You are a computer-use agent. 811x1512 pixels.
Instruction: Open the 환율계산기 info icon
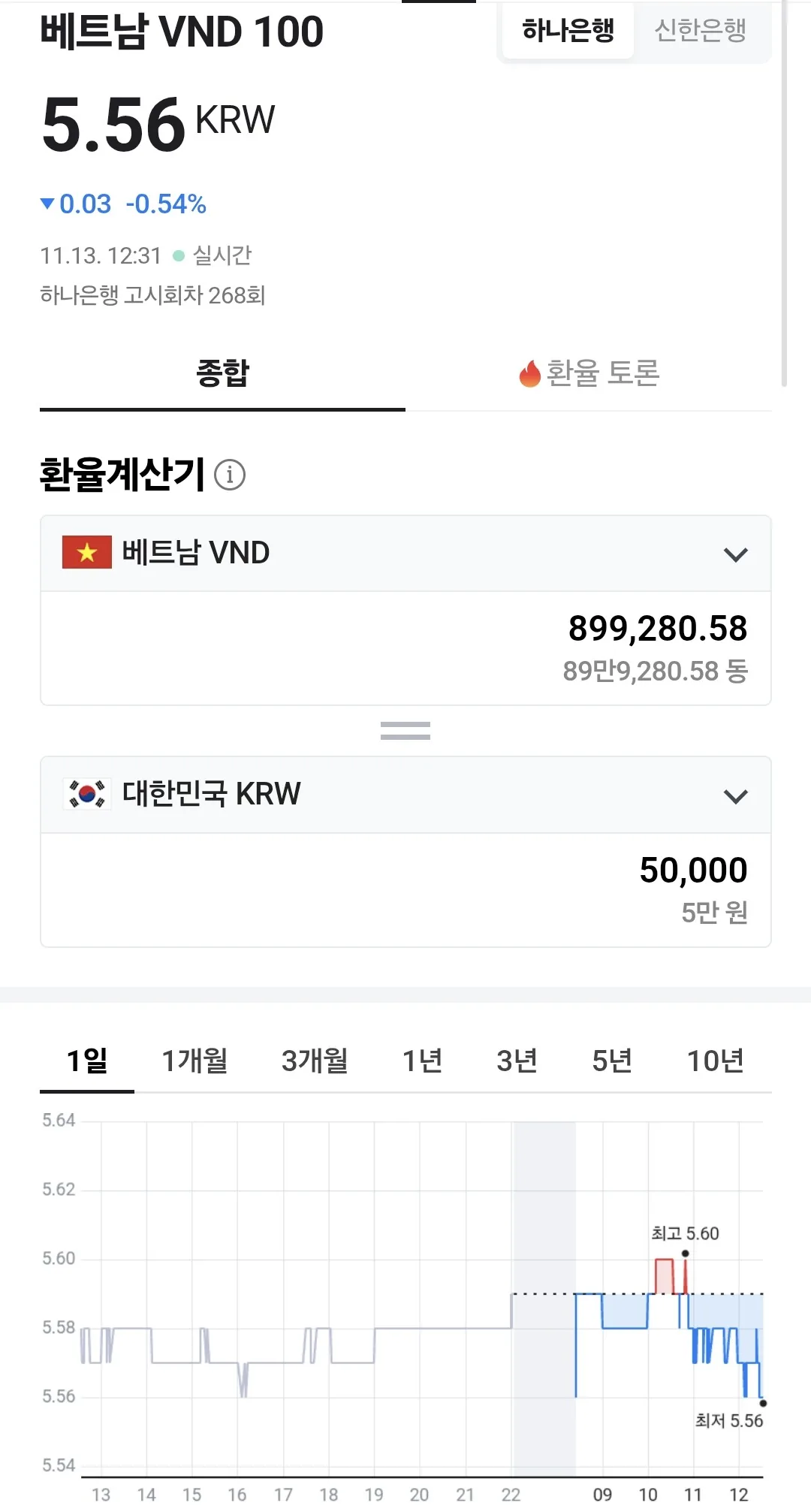coord(230,475)
